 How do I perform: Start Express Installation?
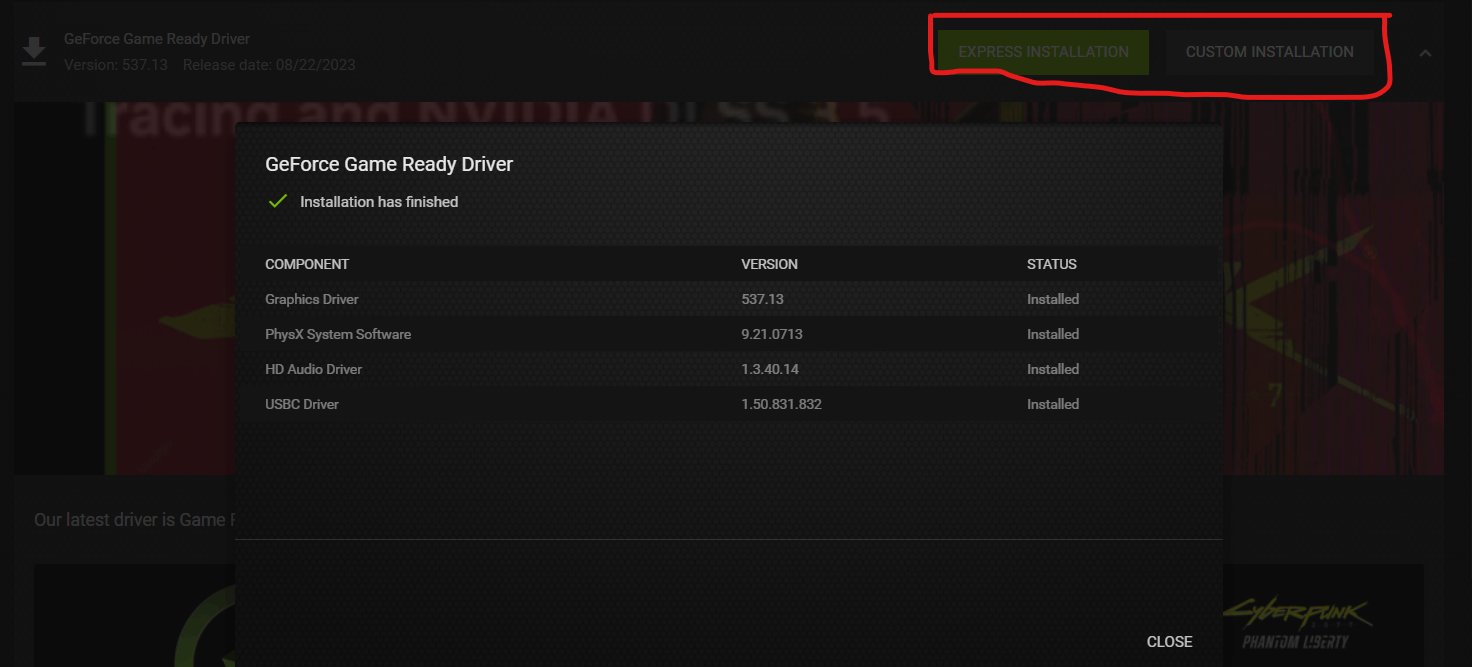click(x=1043, y=52)
